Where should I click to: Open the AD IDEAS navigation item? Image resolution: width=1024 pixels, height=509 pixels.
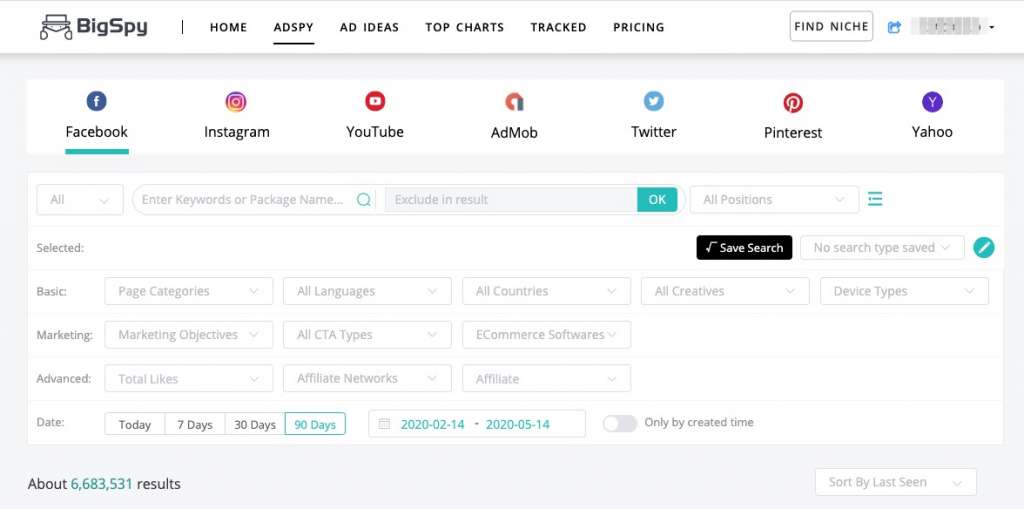click(x=370, y=27)
